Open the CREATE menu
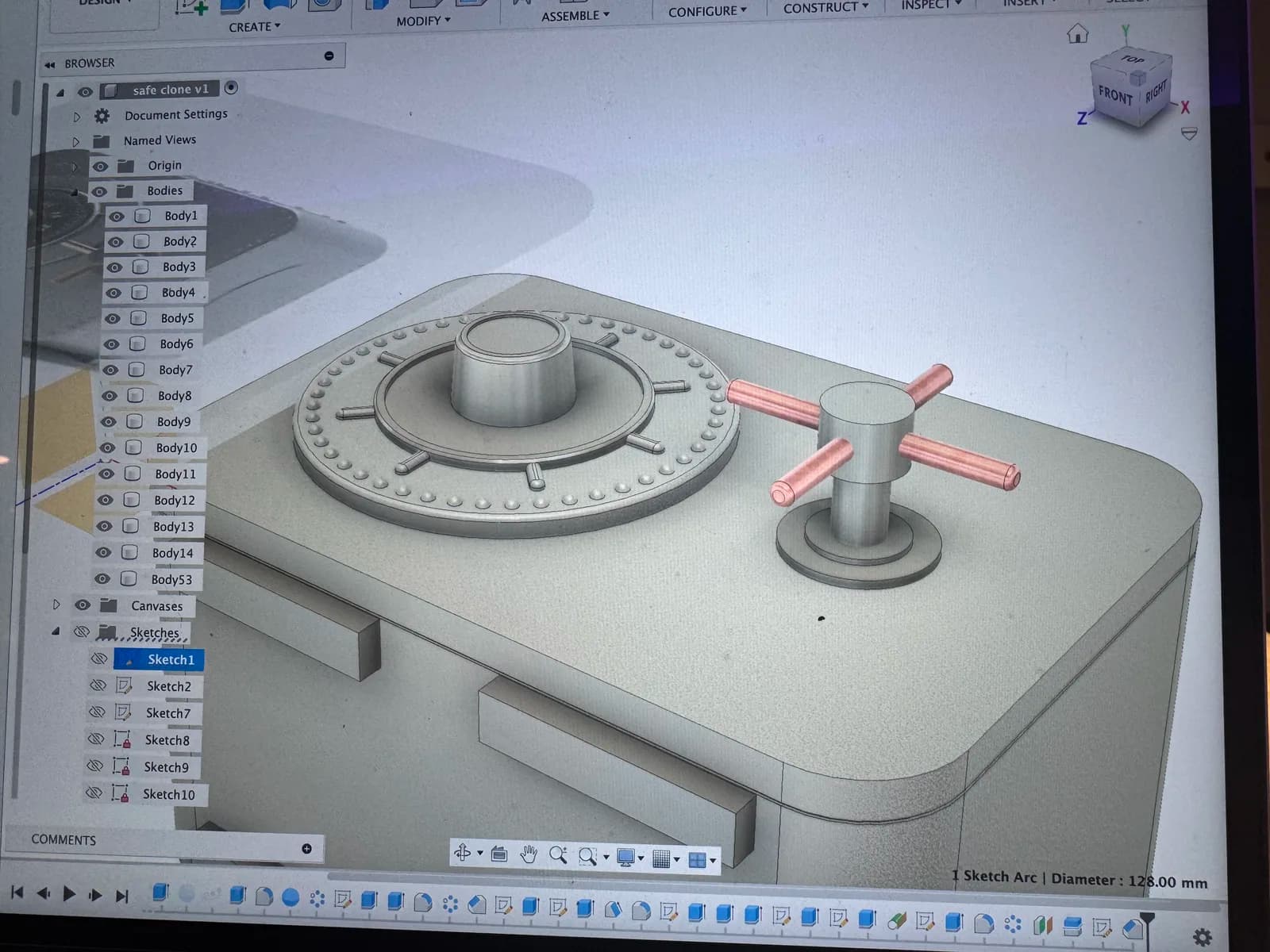This screenshot has height=952, width=1270. (x=254, y=27)
